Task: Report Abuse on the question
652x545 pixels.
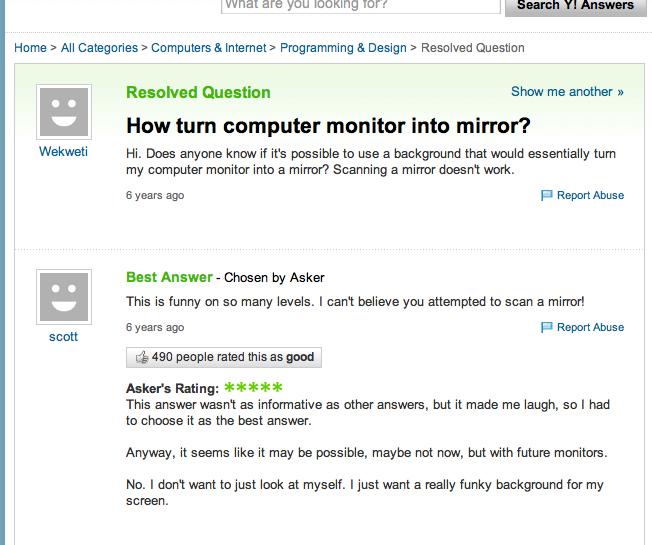Action: pyautogui.click(x=590, y=196)
